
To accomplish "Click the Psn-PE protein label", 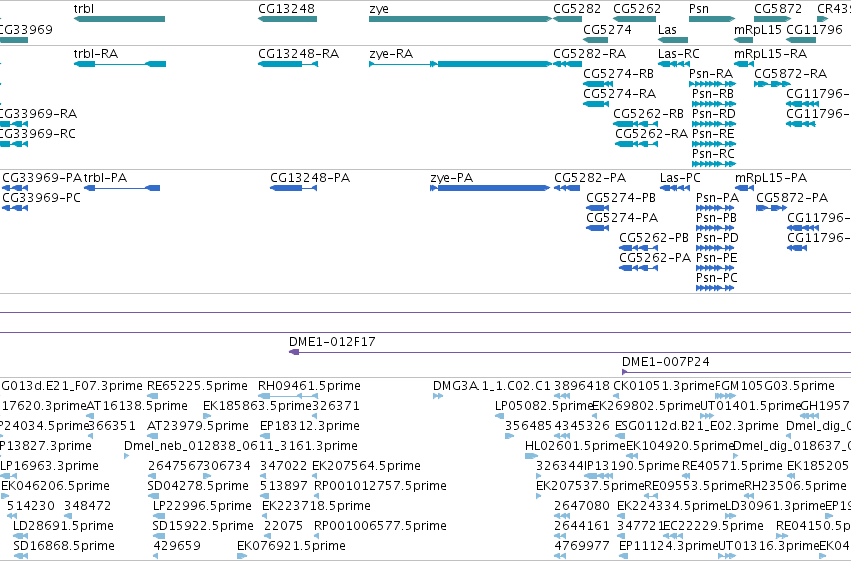I will [717, 258].
